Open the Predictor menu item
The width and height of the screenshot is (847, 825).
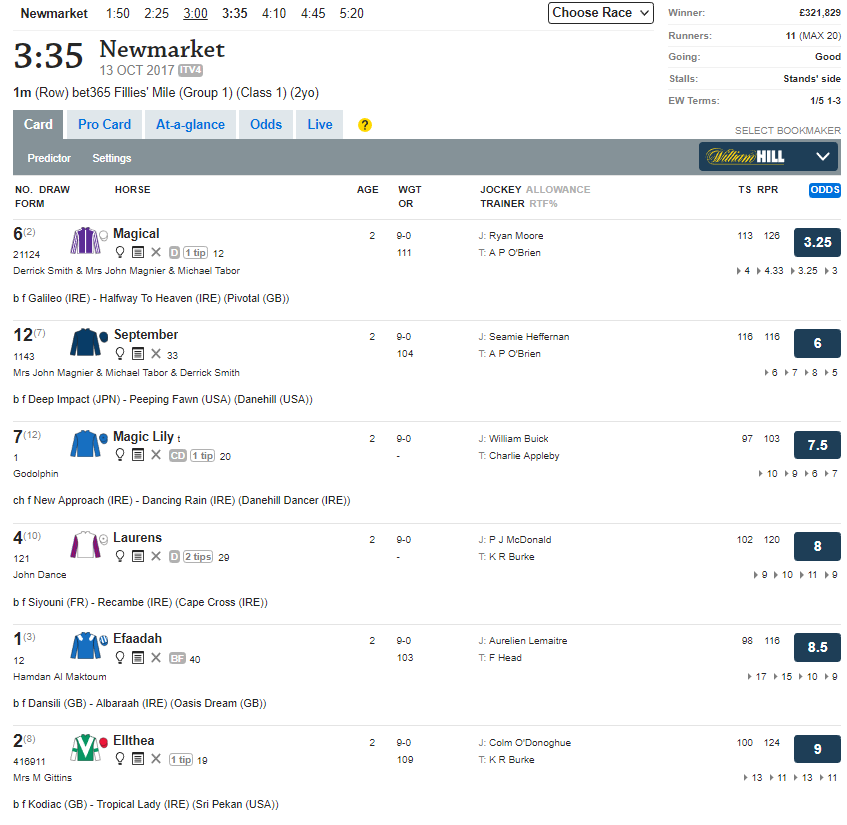(49, 158)
